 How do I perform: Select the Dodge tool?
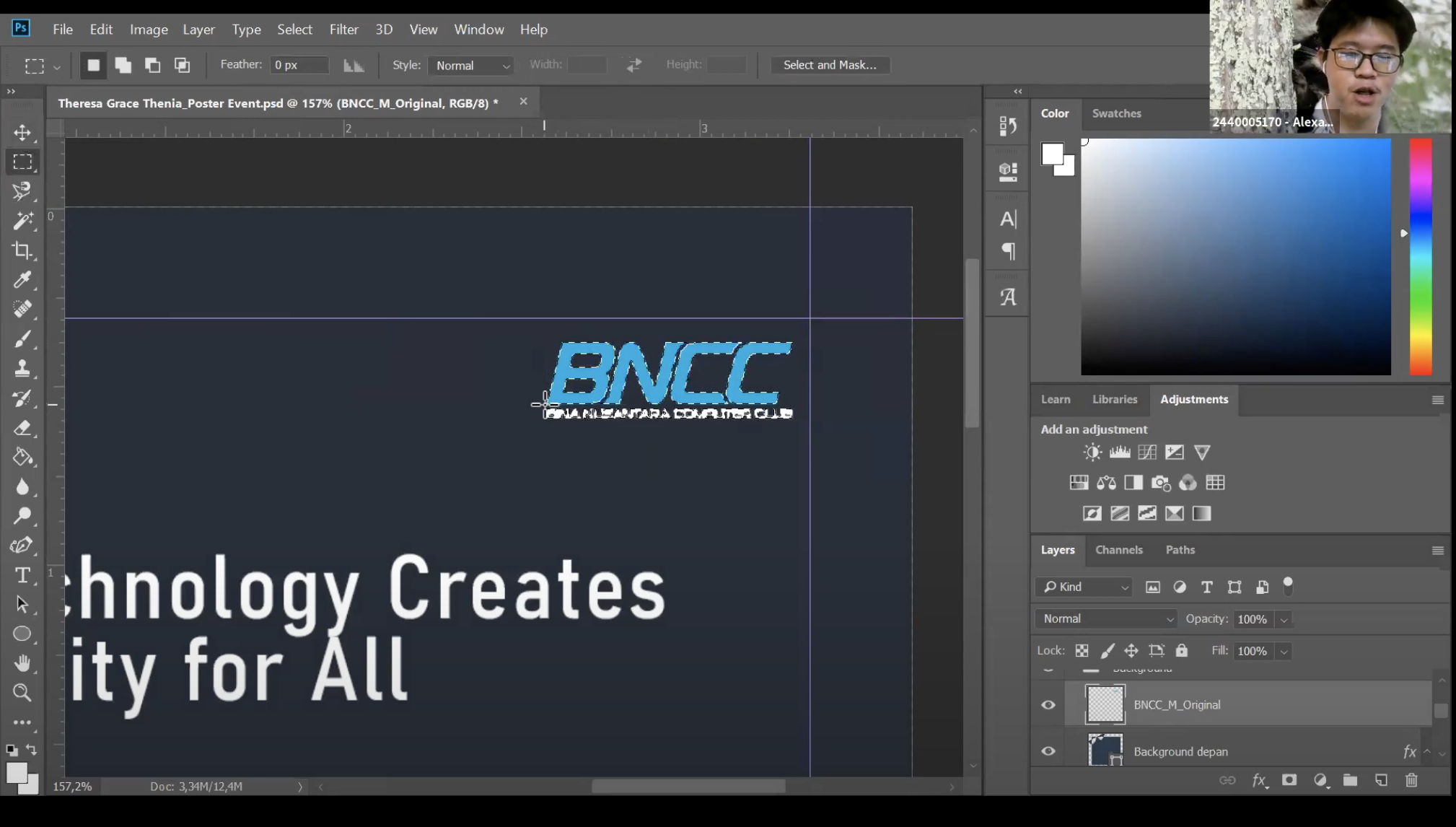pyautogui.click(x=22, y=515)
